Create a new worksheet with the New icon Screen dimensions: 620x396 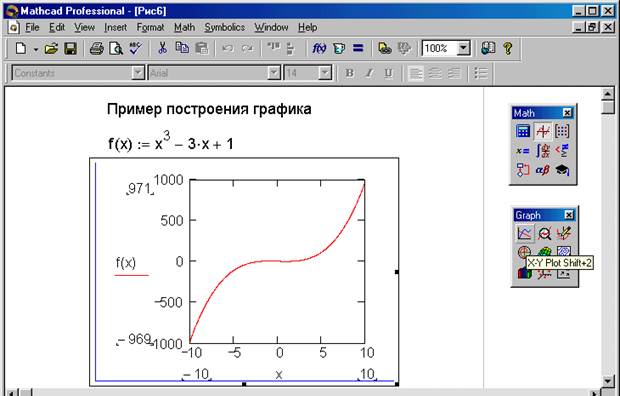click(x=21, y=49)
